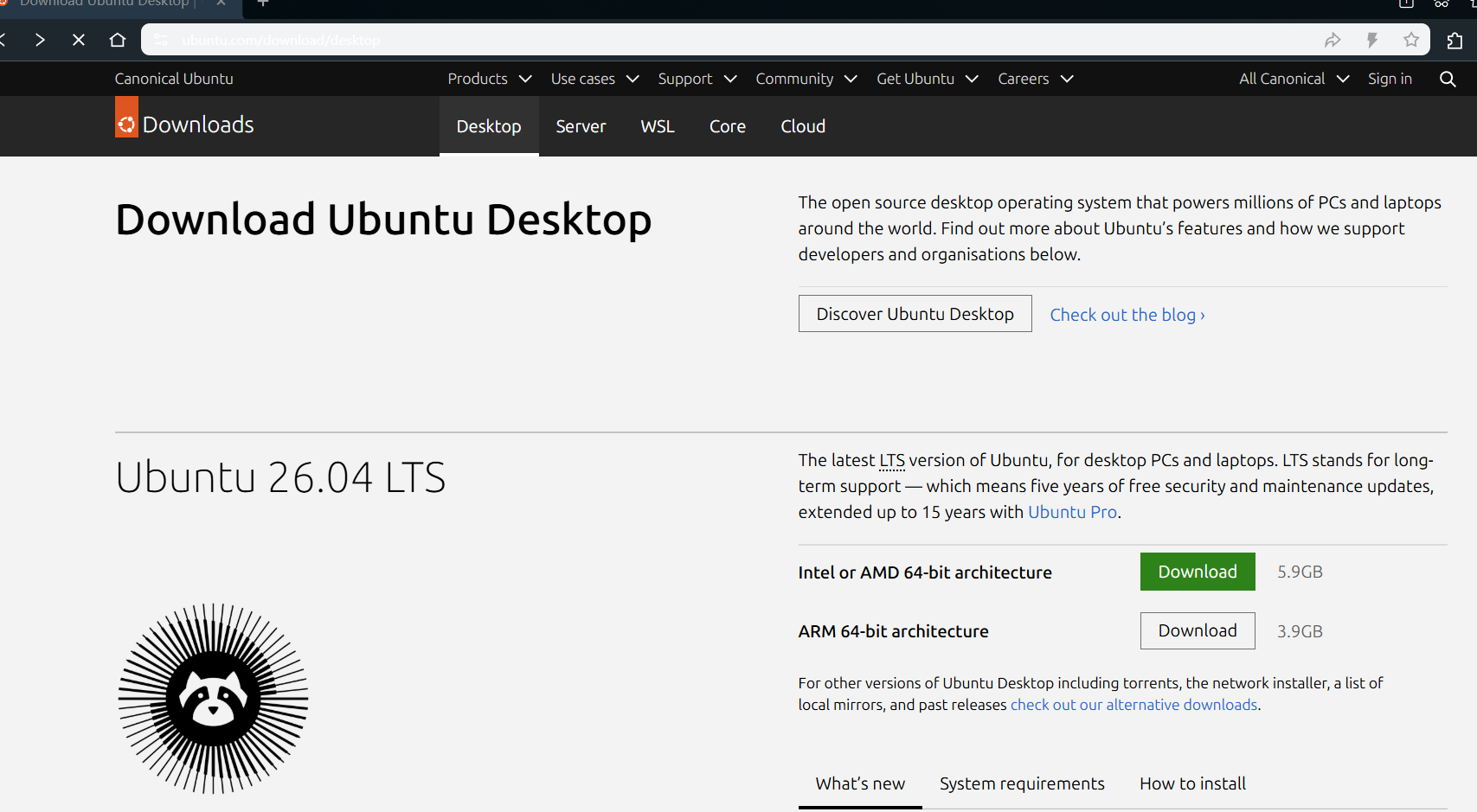Expand the Use cases dropdown menu
The height and width of the screenshot is (812, 1477).
click(x=595, y=79)
